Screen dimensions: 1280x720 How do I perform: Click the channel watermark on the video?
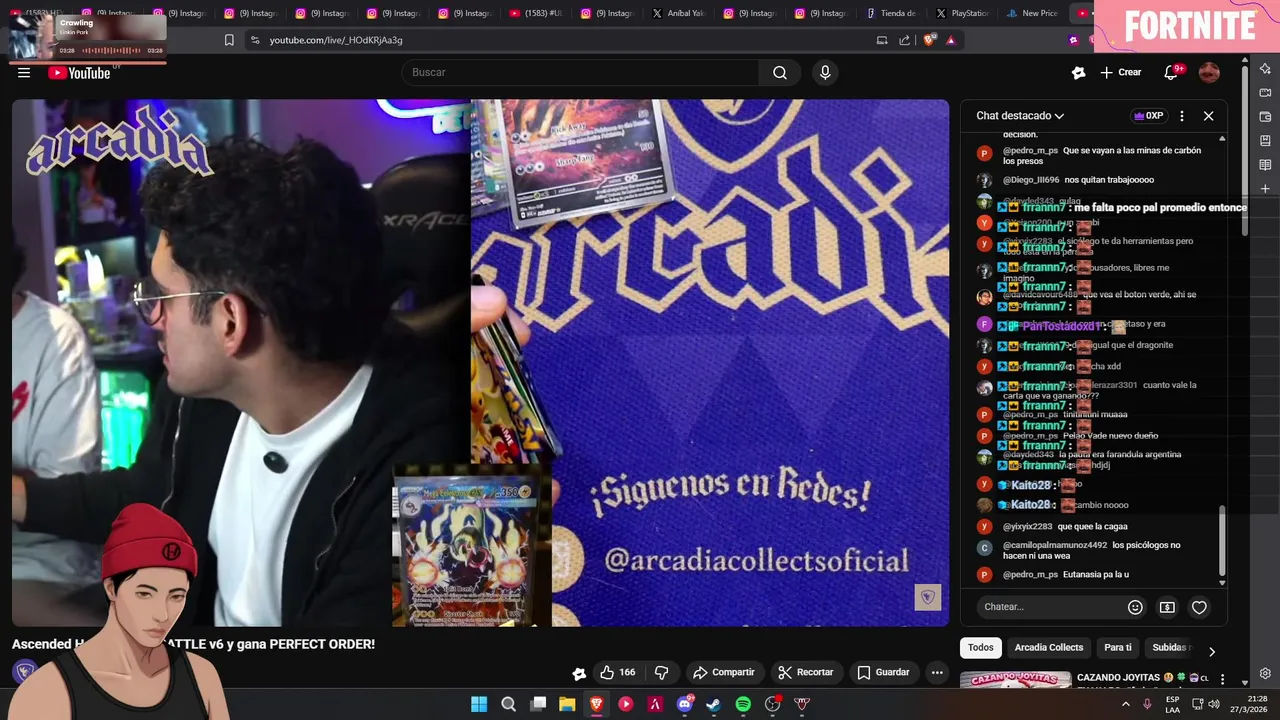tap(927, 598)
